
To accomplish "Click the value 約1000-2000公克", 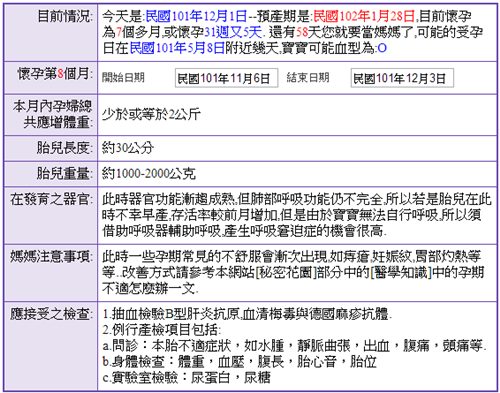I will pyautogui.click(x=149, y=173).
